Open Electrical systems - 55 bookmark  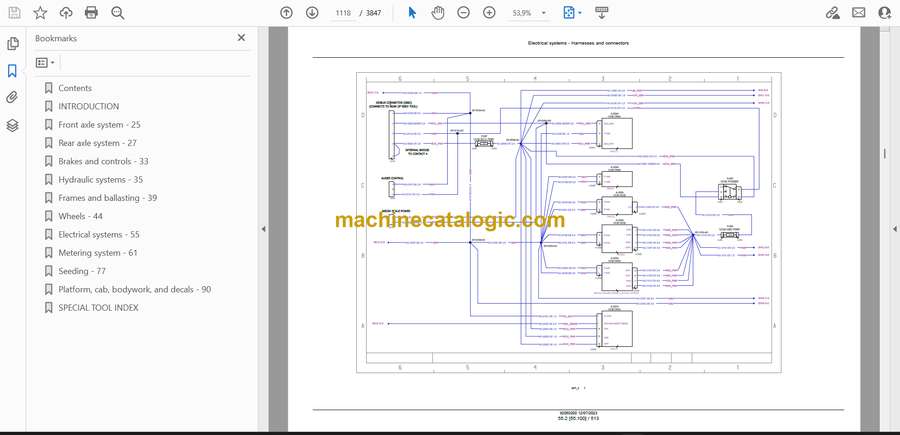[x=99, y=234]
